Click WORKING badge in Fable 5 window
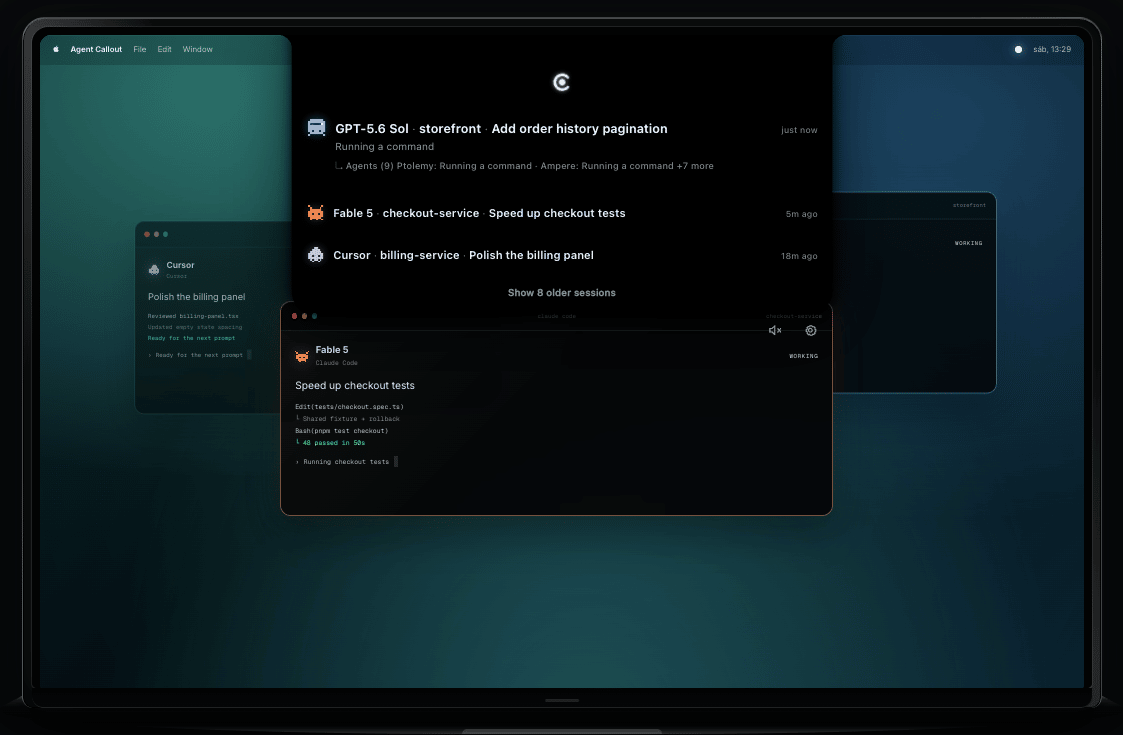1123x735 pixels. coord(804,356)
